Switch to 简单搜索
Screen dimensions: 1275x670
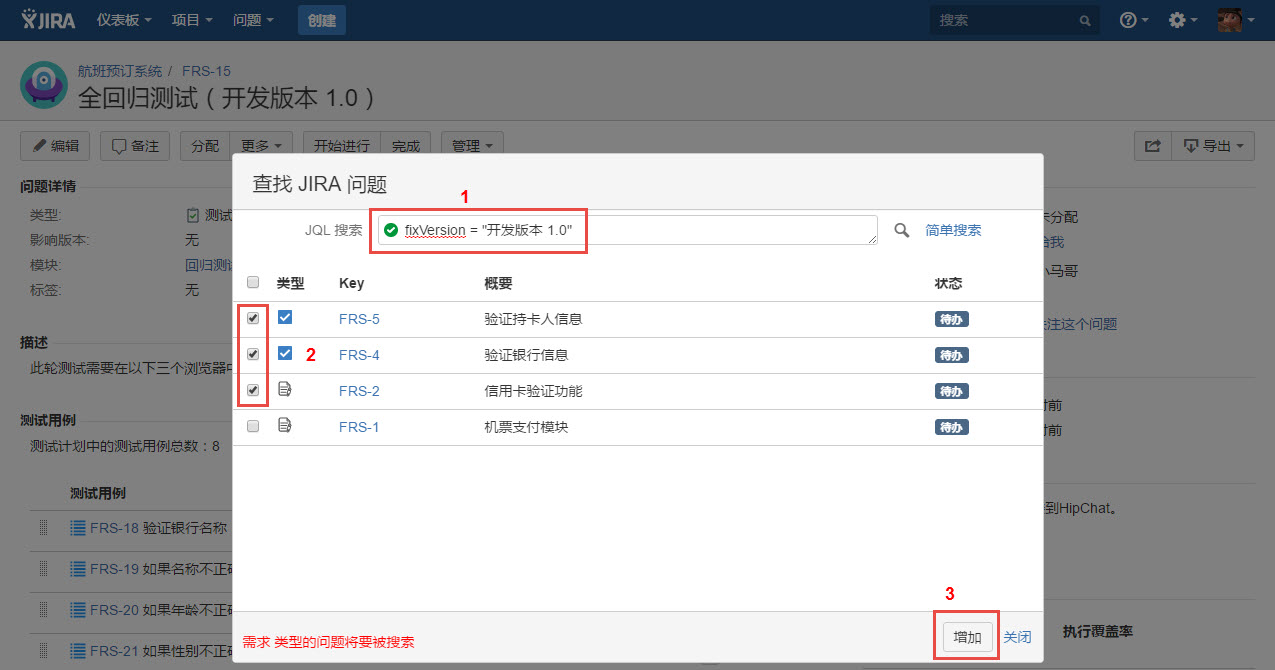tap(953, 230)
